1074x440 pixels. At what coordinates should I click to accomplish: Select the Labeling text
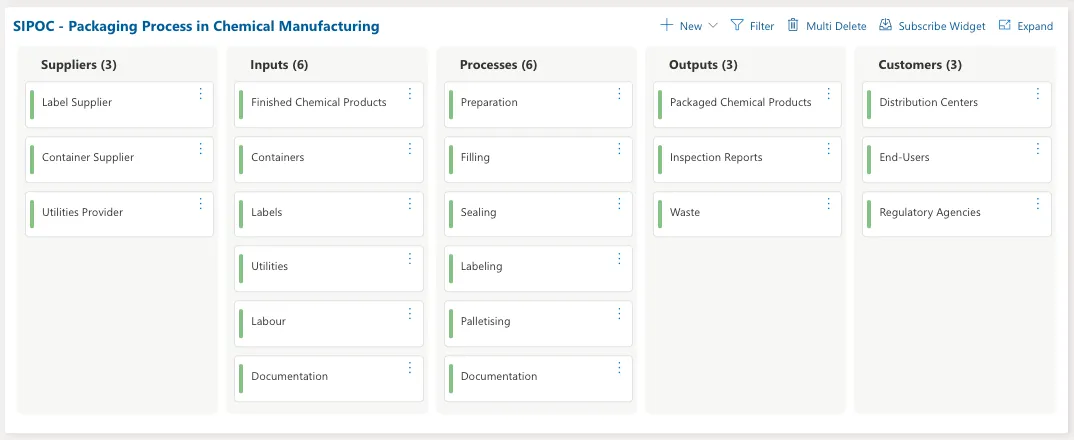point(481,267)
